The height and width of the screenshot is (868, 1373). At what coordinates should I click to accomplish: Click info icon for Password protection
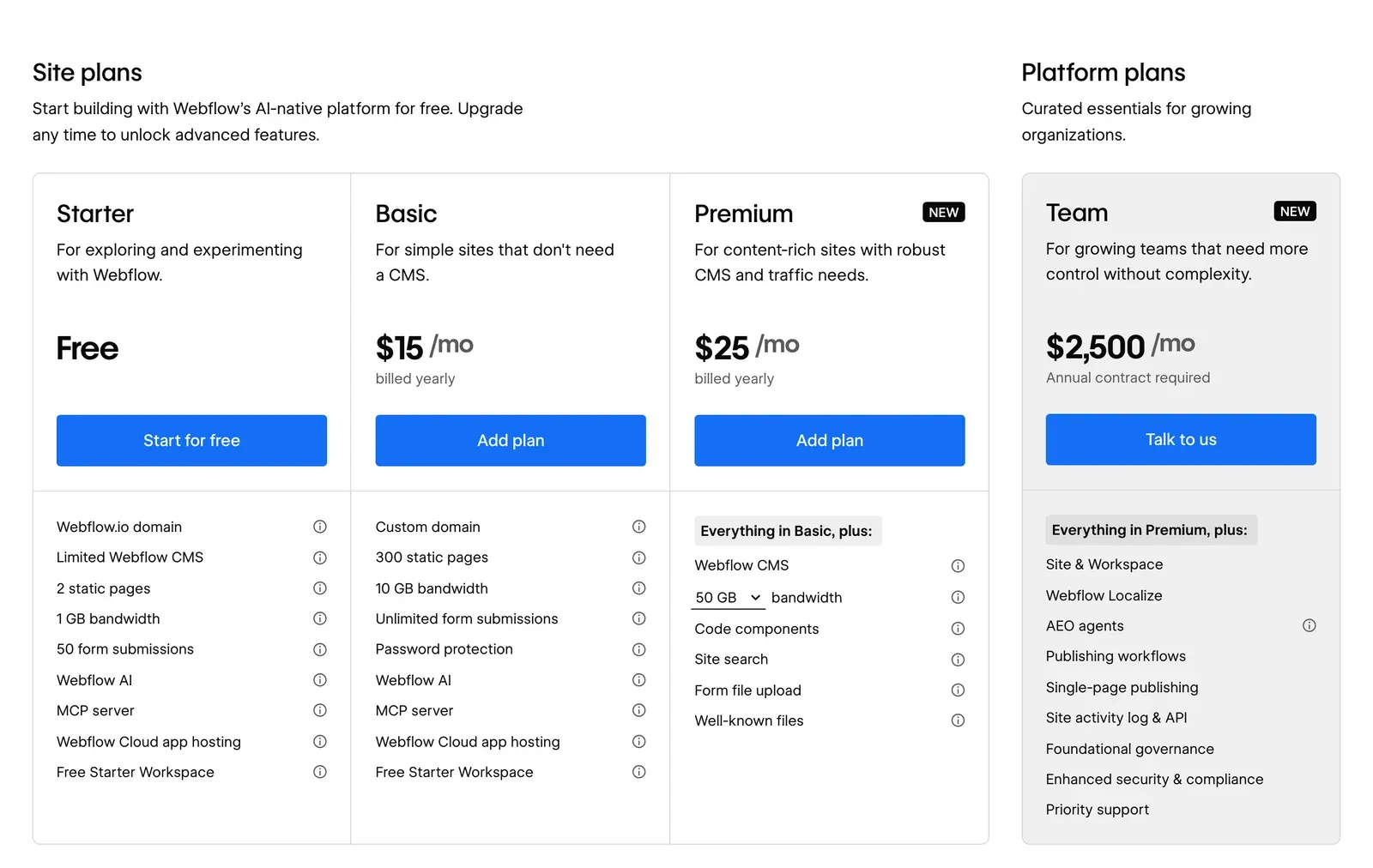tap(639, 649)
